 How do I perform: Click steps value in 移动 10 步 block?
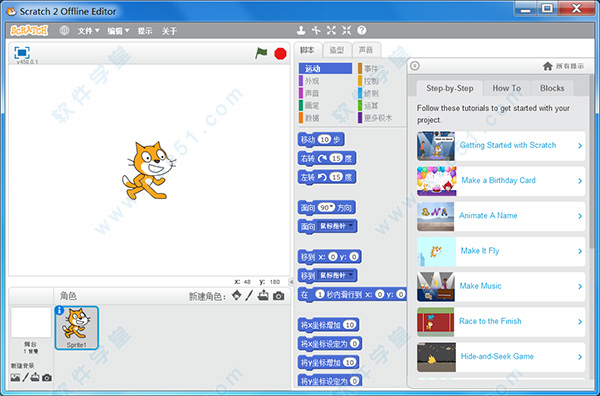point(324,140)
